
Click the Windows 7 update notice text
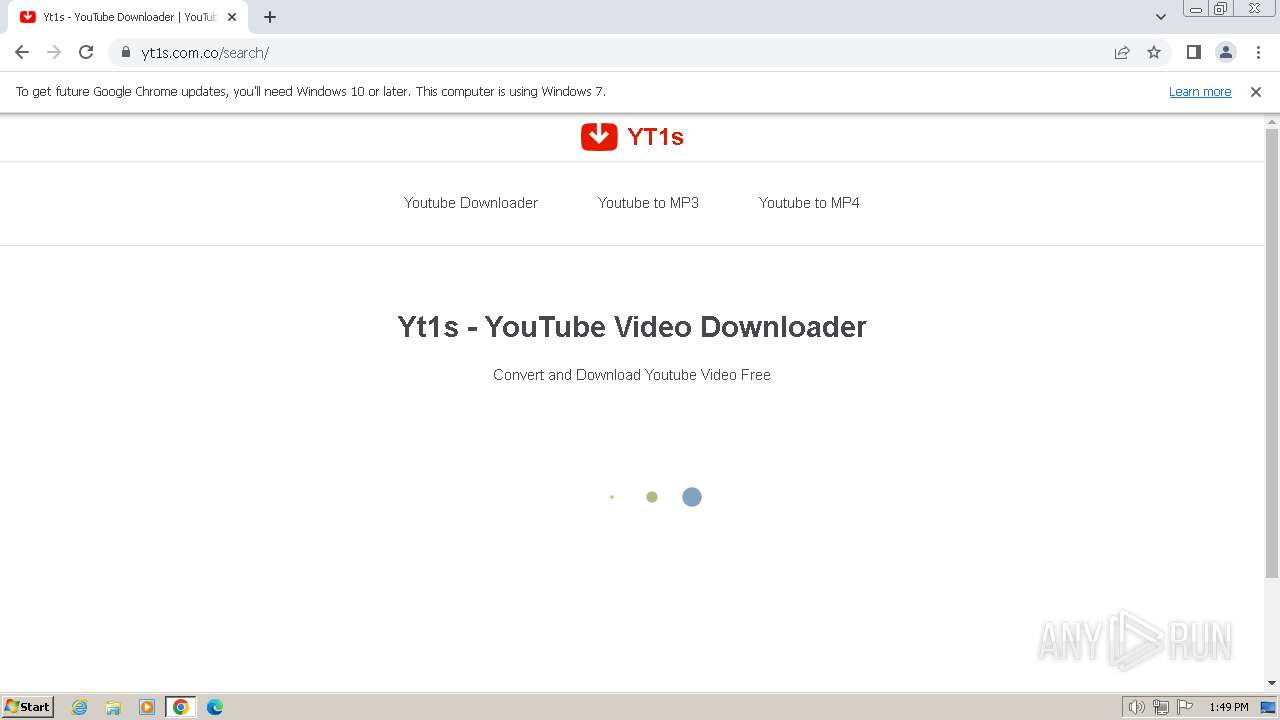[x=311, y=91]
